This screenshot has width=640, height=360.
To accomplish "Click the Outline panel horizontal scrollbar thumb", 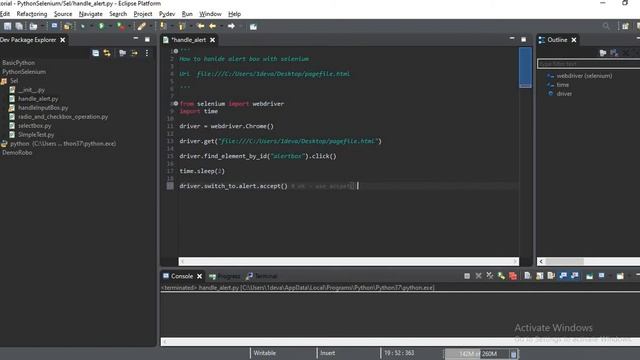I will pyautogui.click(x=564, y=261).
